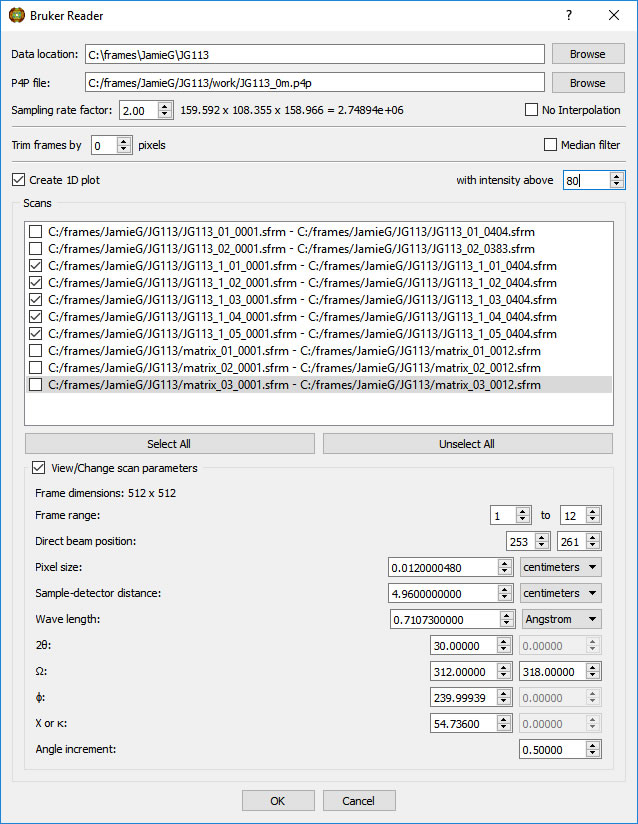The width and height of the screenshot is (638, 824).
Task: Click inside the P4P file path field
Action: [313, 83]
